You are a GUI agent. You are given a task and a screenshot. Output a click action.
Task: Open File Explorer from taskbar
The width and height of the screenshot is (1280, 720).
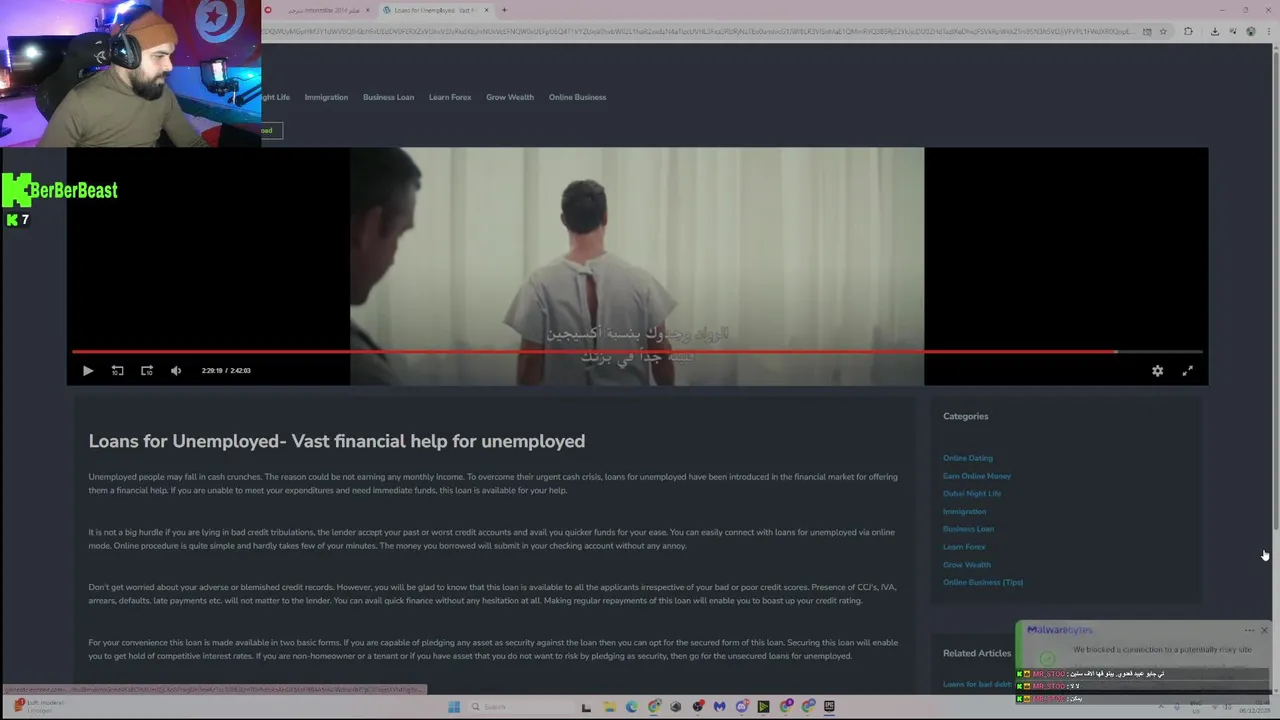609,707
